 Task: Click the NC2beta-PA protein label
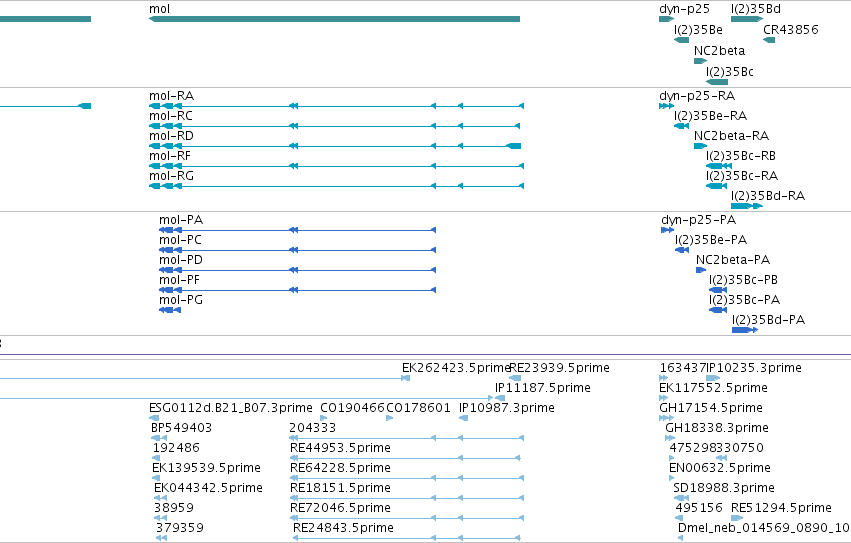733,260
